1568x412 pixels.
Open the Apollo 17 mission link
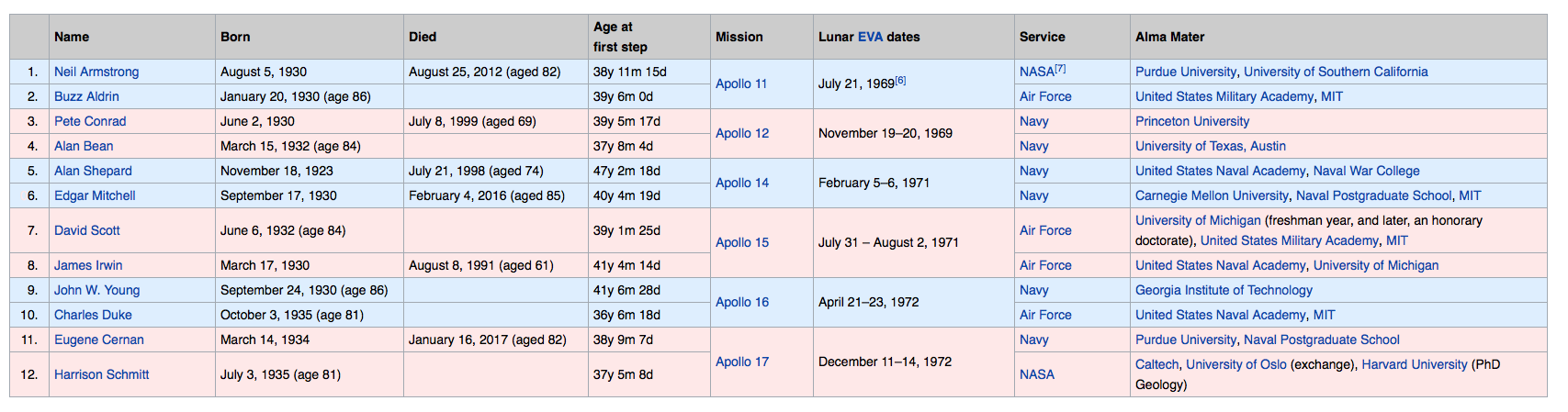pyautogui.click(x=742, y=362)
